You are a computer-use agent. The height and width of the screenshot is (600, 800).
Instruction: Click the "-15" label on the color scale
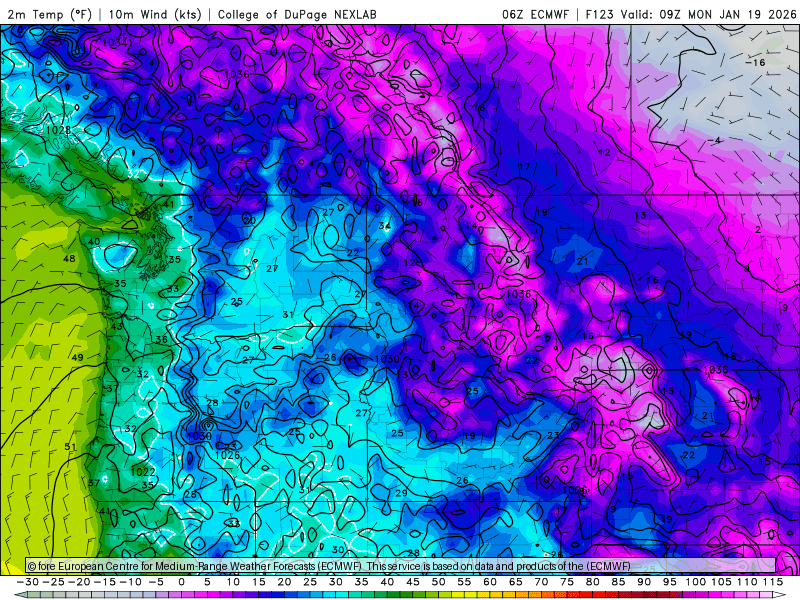click(x=104, y=582)
